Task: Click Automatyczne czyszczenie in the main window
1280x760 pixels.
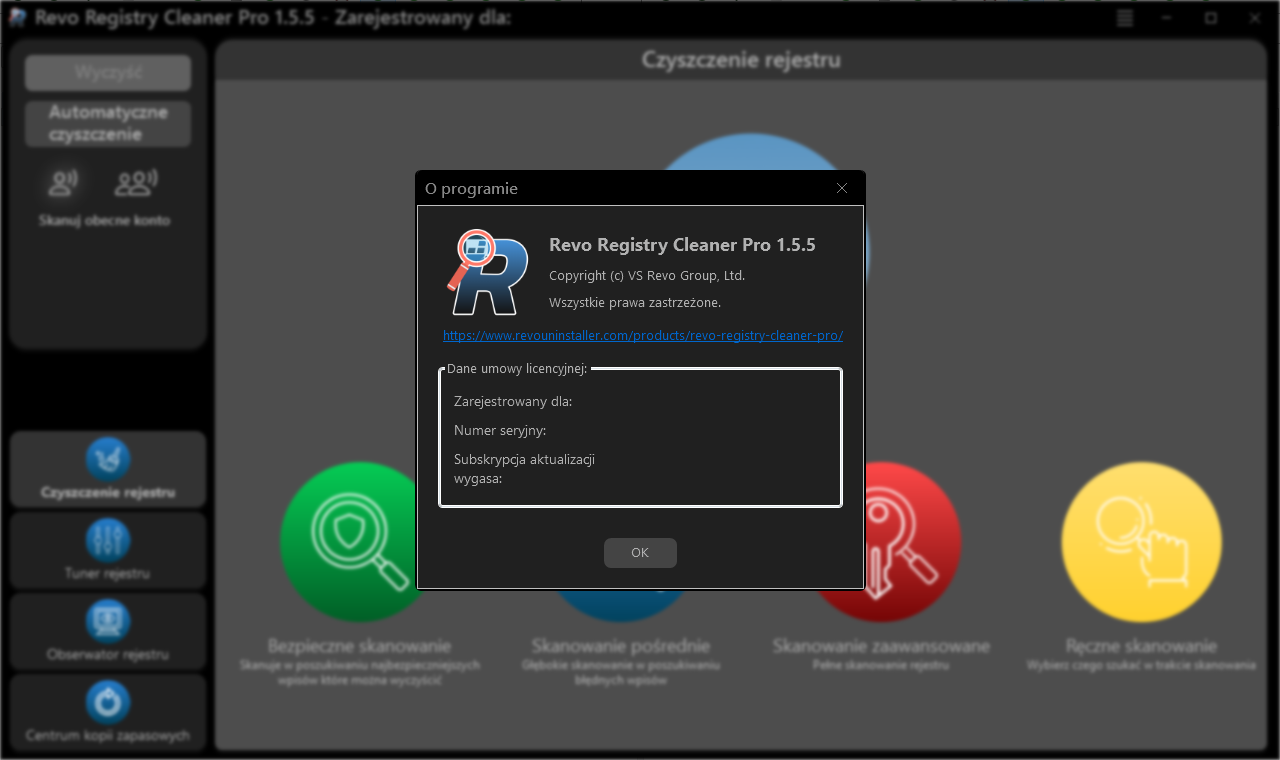Action: 108,124
